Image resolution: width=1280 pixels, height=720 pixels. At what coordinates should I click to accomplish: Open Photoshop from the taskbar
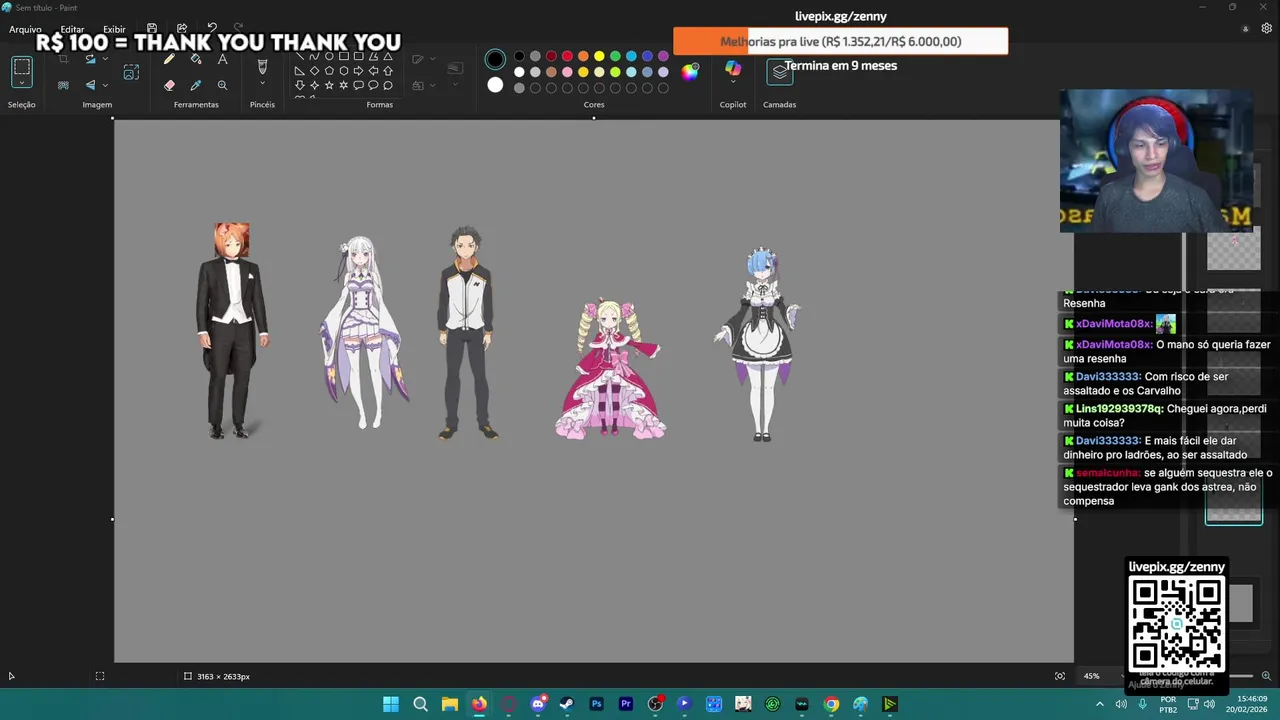click(596, 704)
